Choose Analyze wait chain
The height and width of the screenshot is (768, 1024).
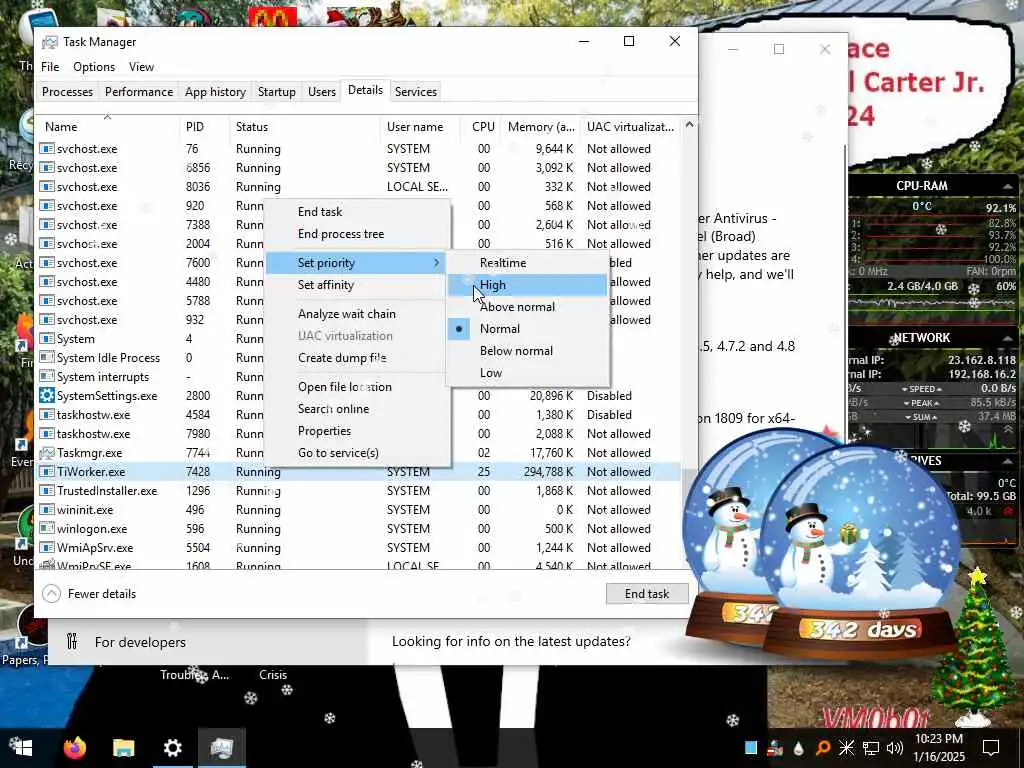coord(357,313)
